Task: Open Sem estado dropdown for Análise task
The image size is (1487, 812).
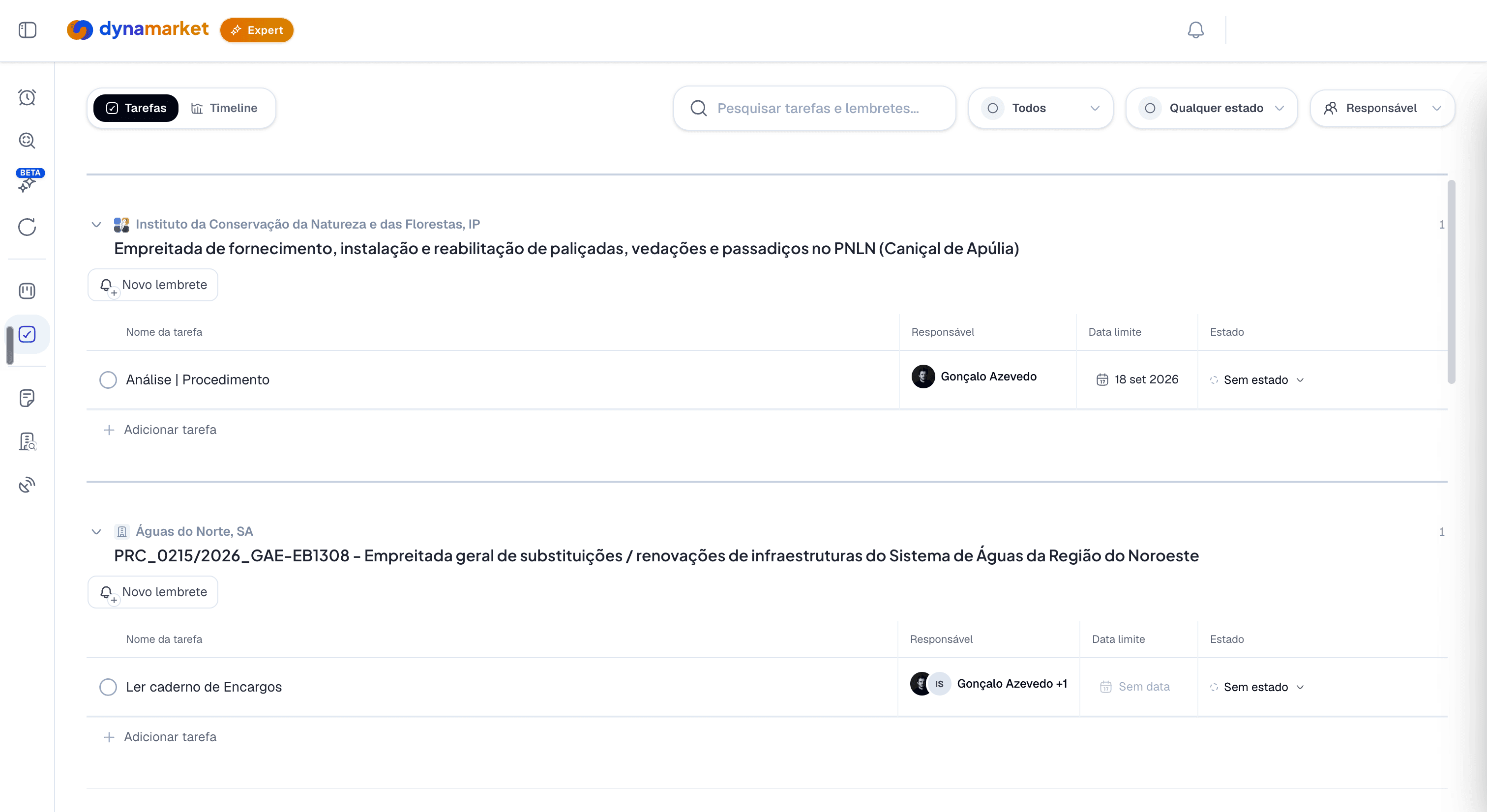Action: point(1257,380)
